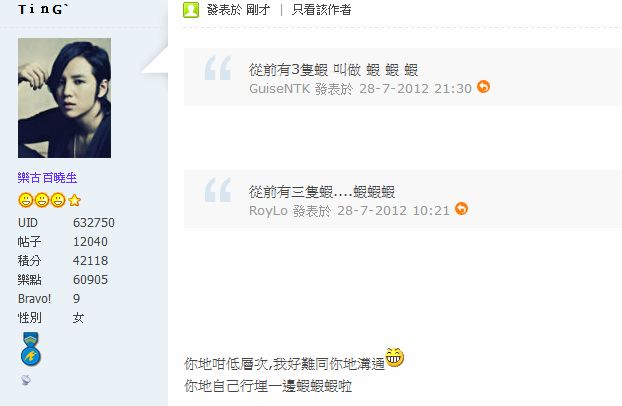Select 只看該作者 to filter posts

point(321,10)
